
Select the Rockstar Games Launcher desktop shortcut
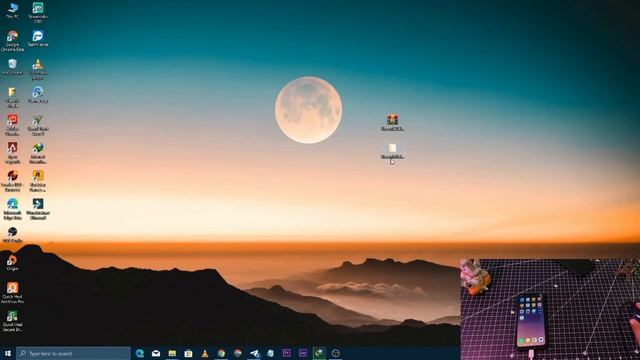point(38,181)
